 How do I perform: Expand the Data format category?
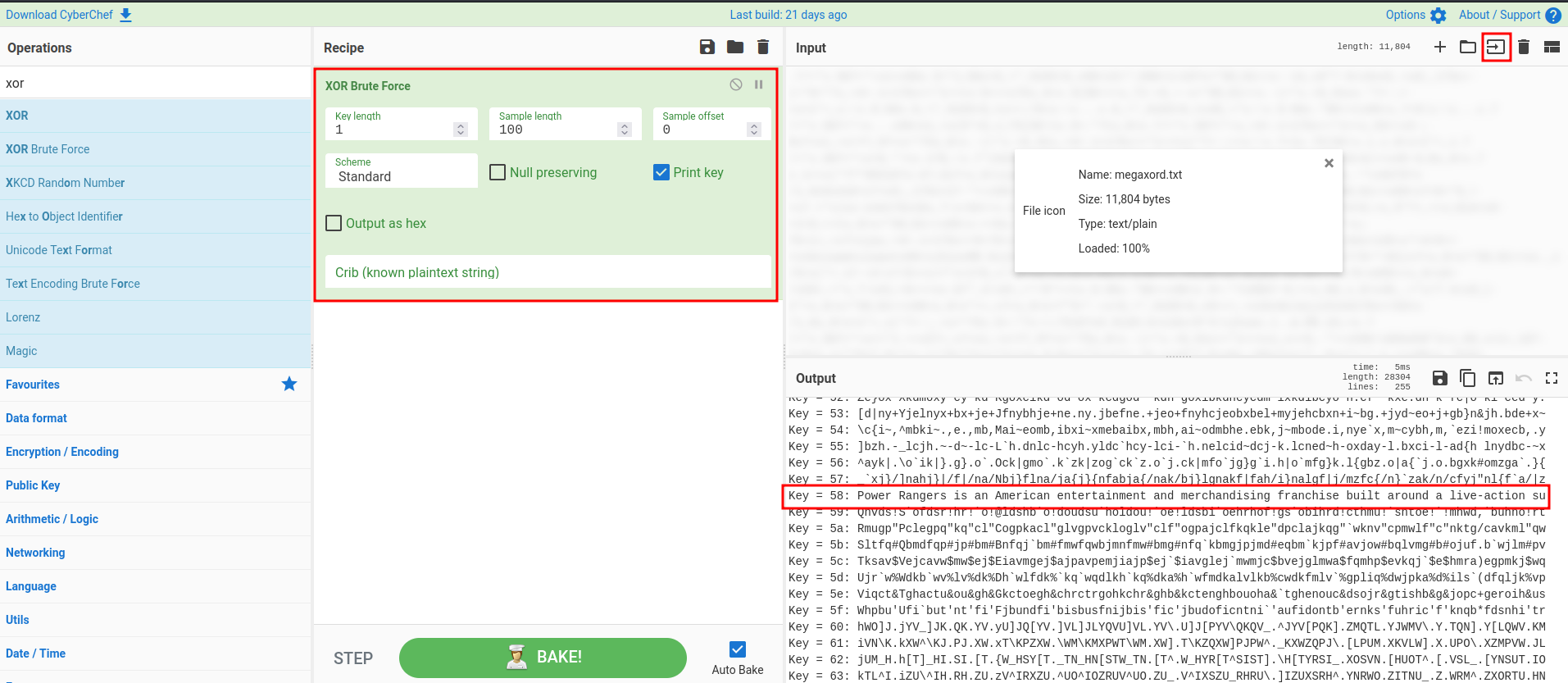click(x=156, y=418)
